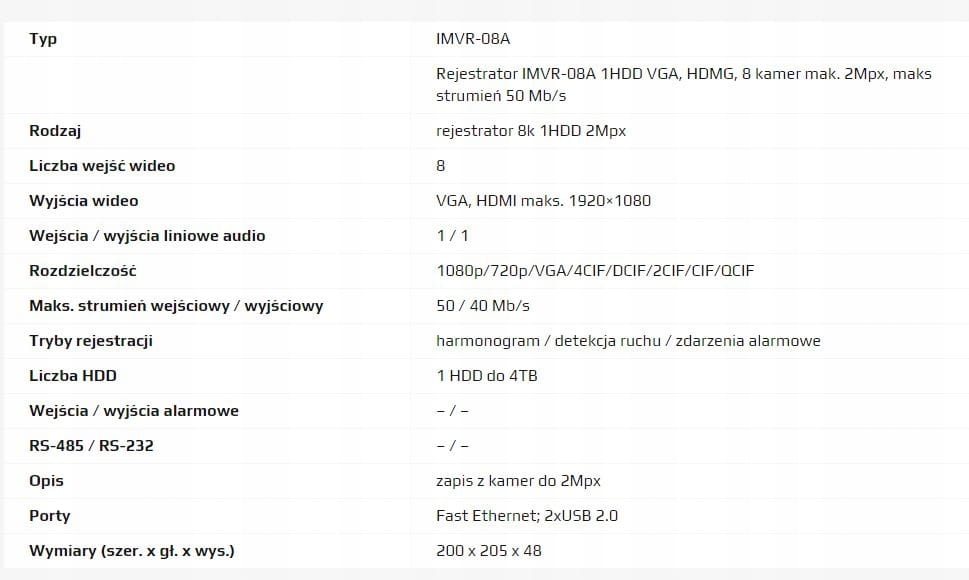Click the "Wyjścia wideo" label
The height and width of the screenshot is (580, 969).
pos(84,201)
